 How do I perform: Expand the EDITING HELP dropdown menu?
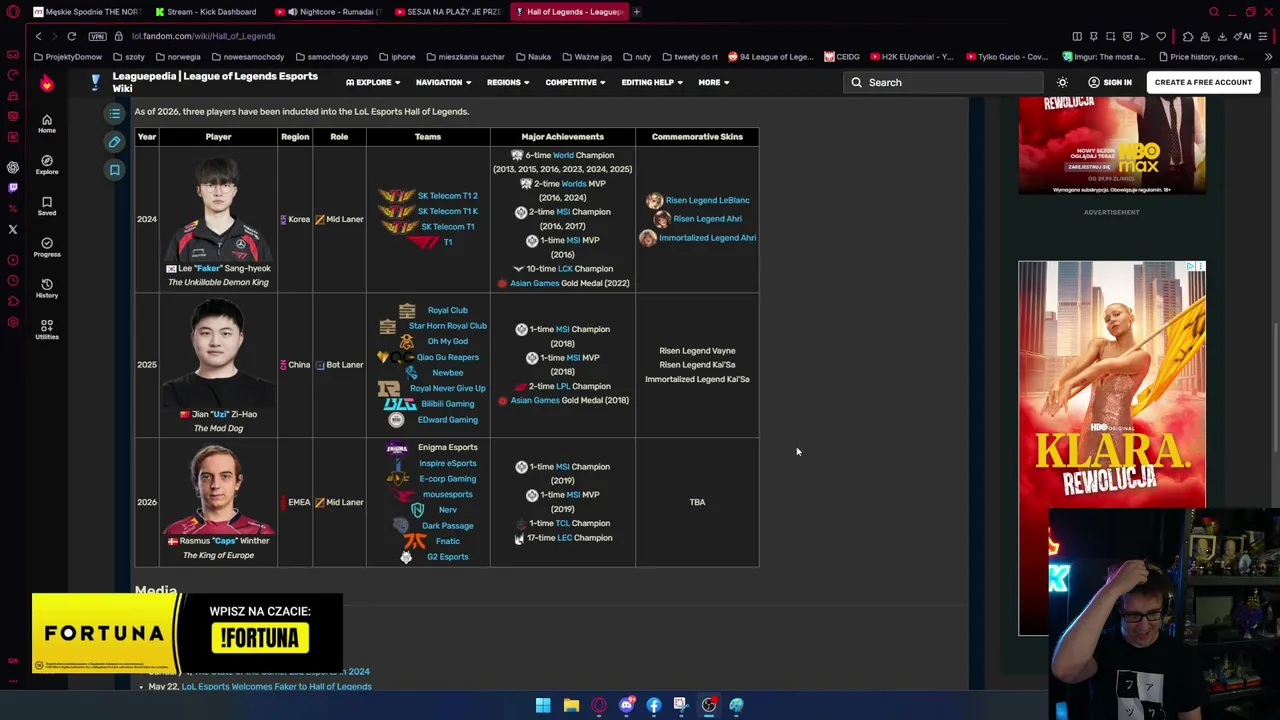point(651,83)
